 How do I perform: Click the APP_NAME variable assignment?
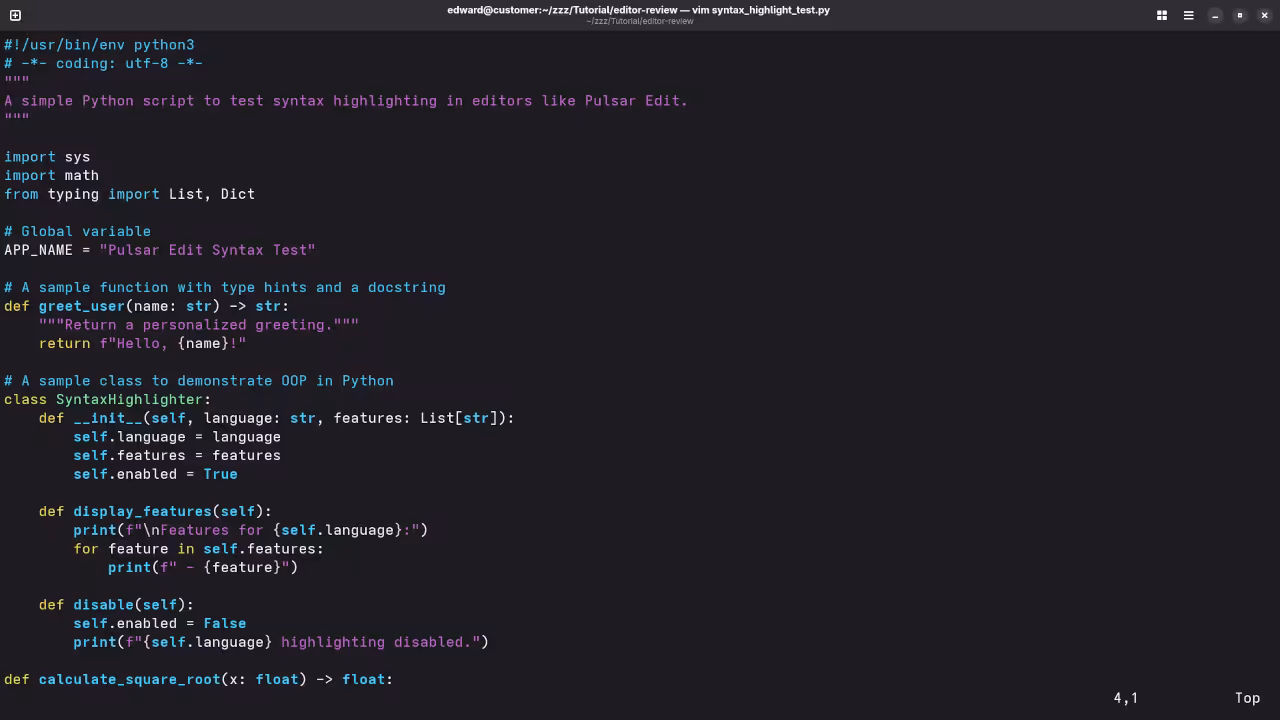point(38,250)
